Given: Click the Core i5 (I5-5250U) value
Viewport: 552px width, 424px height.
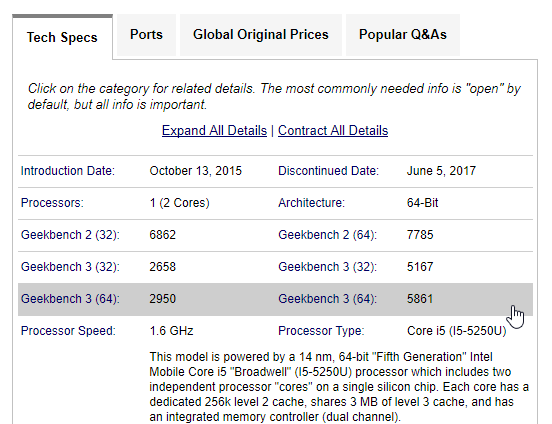Looking at the screenshot, I should (x=457, y=331).
